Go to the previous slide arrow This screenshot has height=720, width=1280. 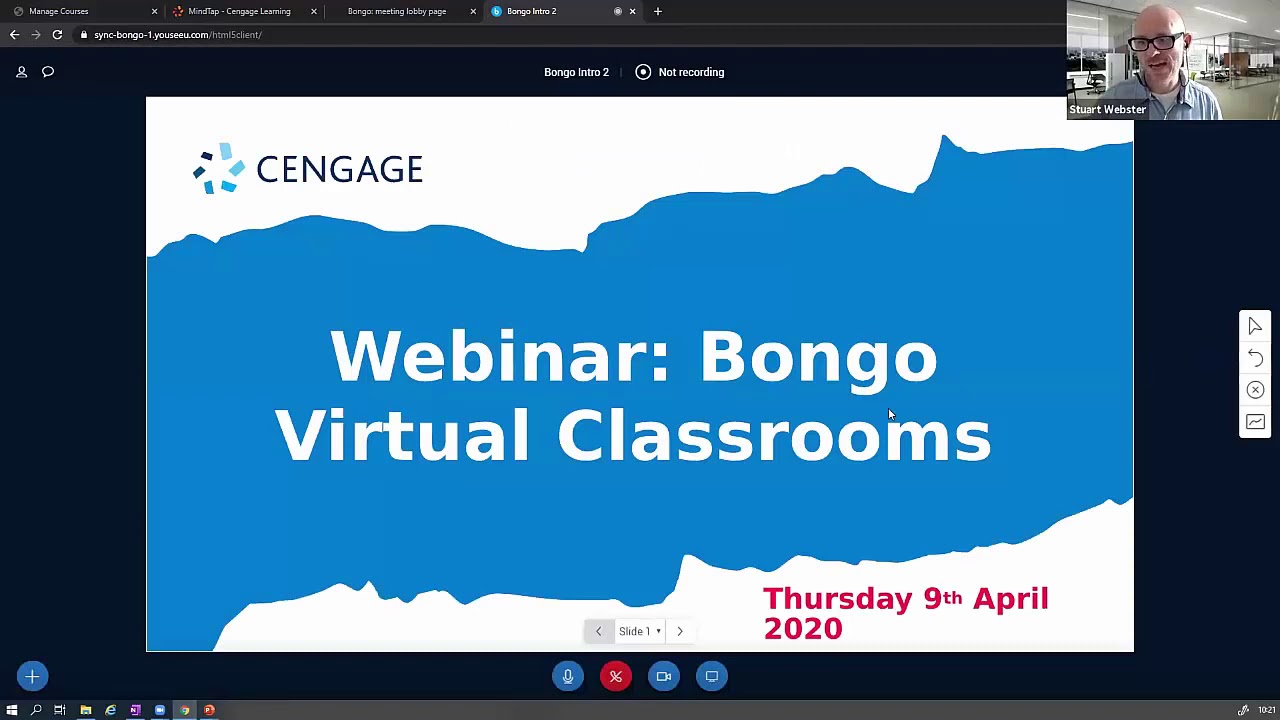pyautogui.click(x=599, y=631)
